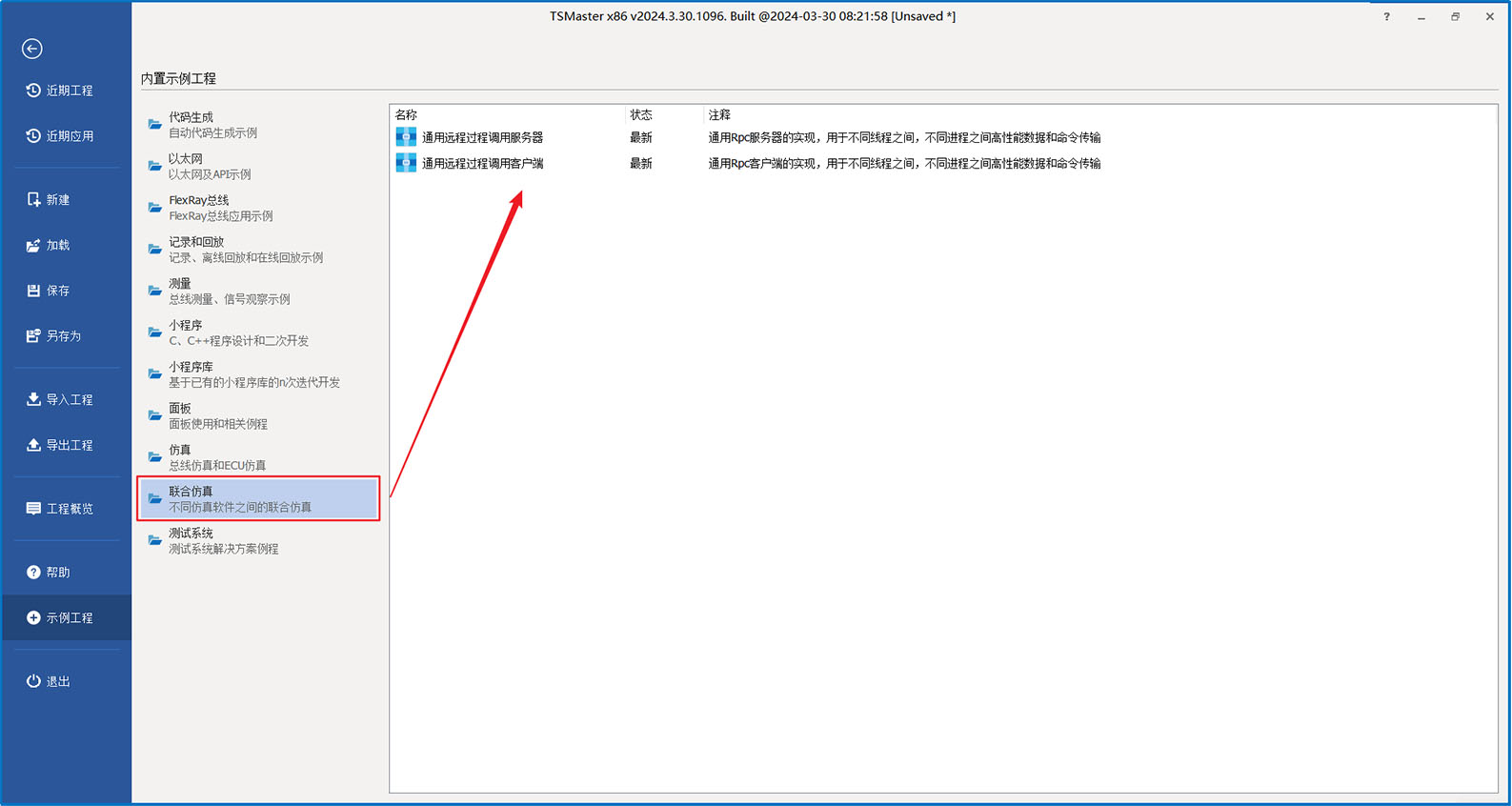Click folder icon beside 代码生成
This screenshot has width=1512, height=806.
click(x=154, y=125)
